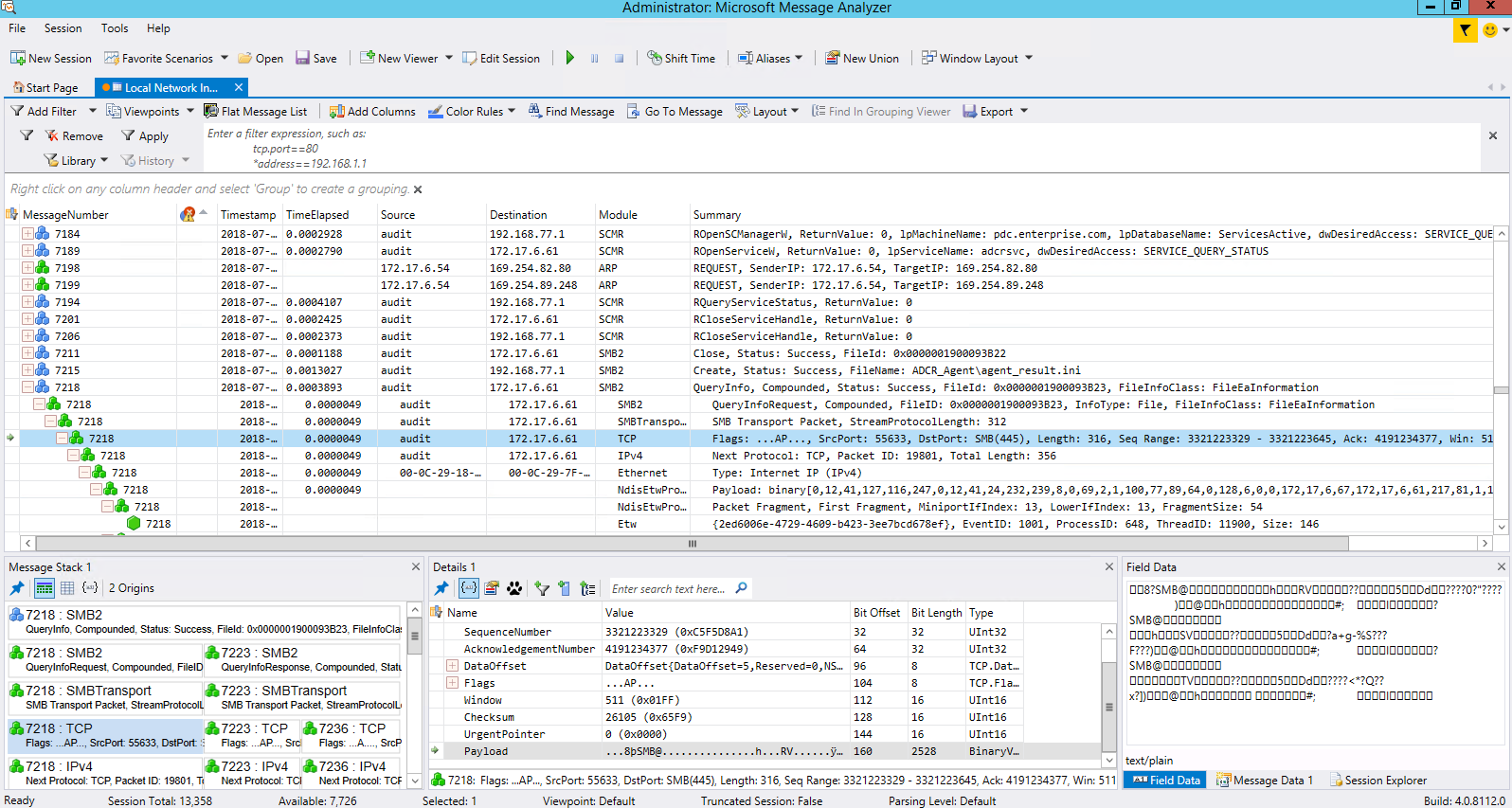Image resolution: width=1512 pixels, height=808 pixels.
Task: Click the Details add column icon
Action: coord(565,588)
